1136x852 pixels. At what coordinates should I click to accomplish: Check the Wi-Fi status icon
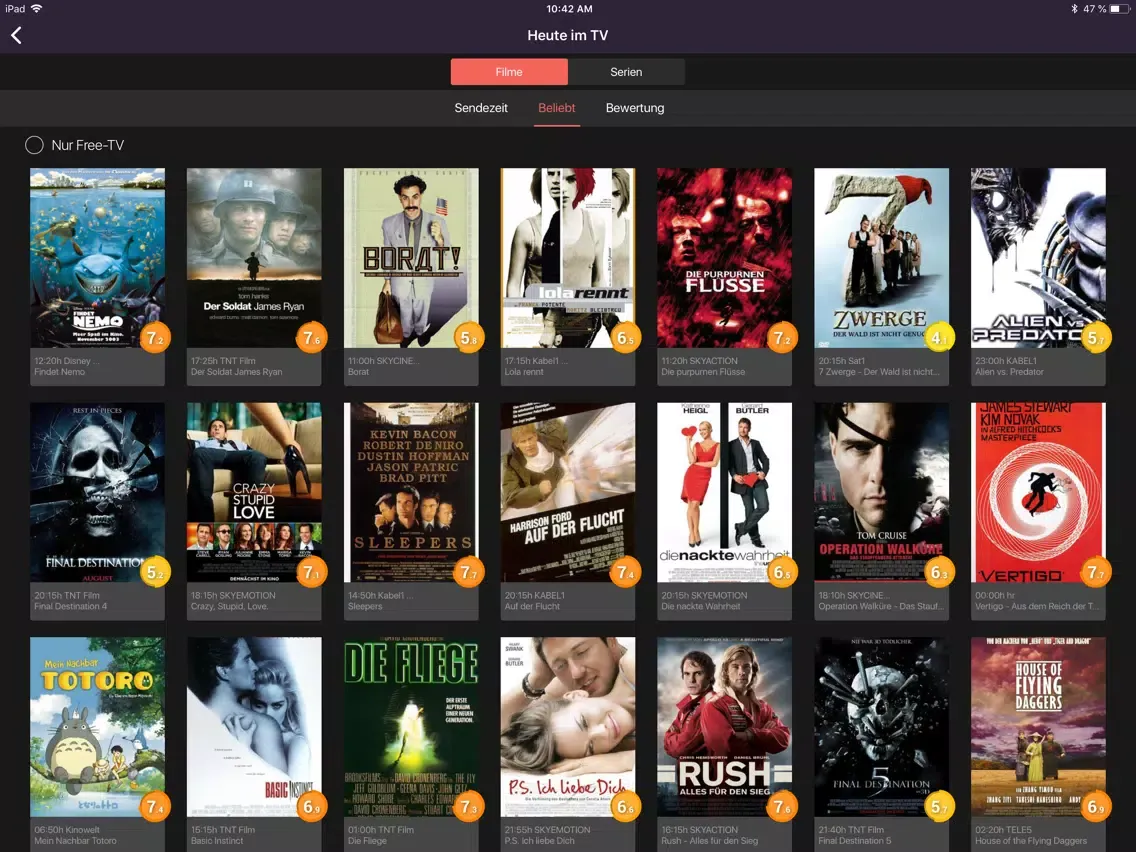pos(36,9)
